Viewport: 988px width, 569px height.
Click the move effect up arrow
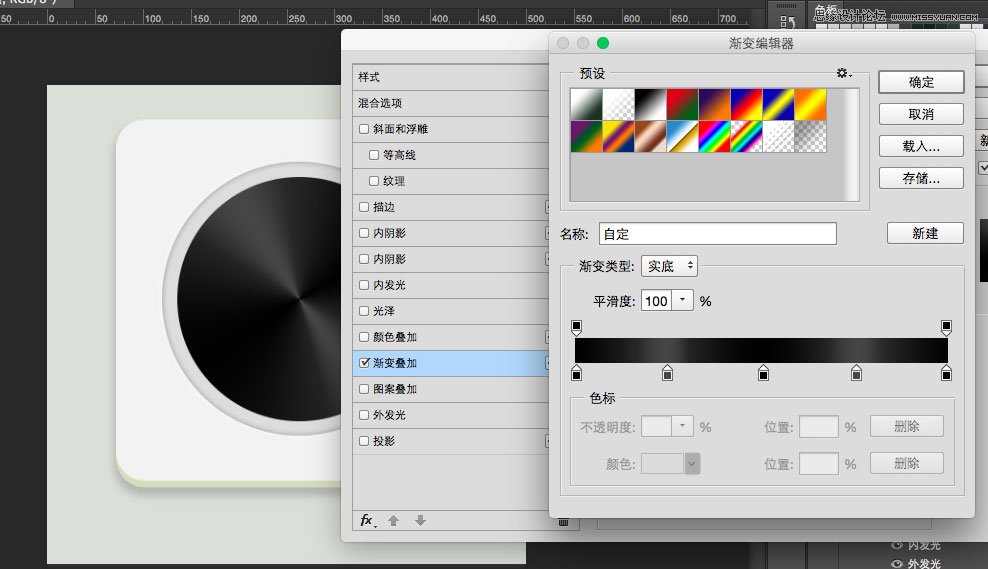coord(394,521)
